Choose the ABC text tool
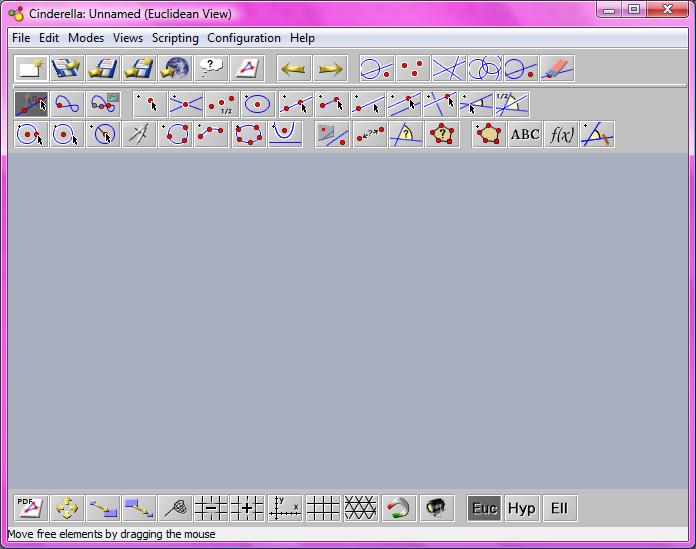Screen dimensions: 696x549 click(x=524, y=134)
